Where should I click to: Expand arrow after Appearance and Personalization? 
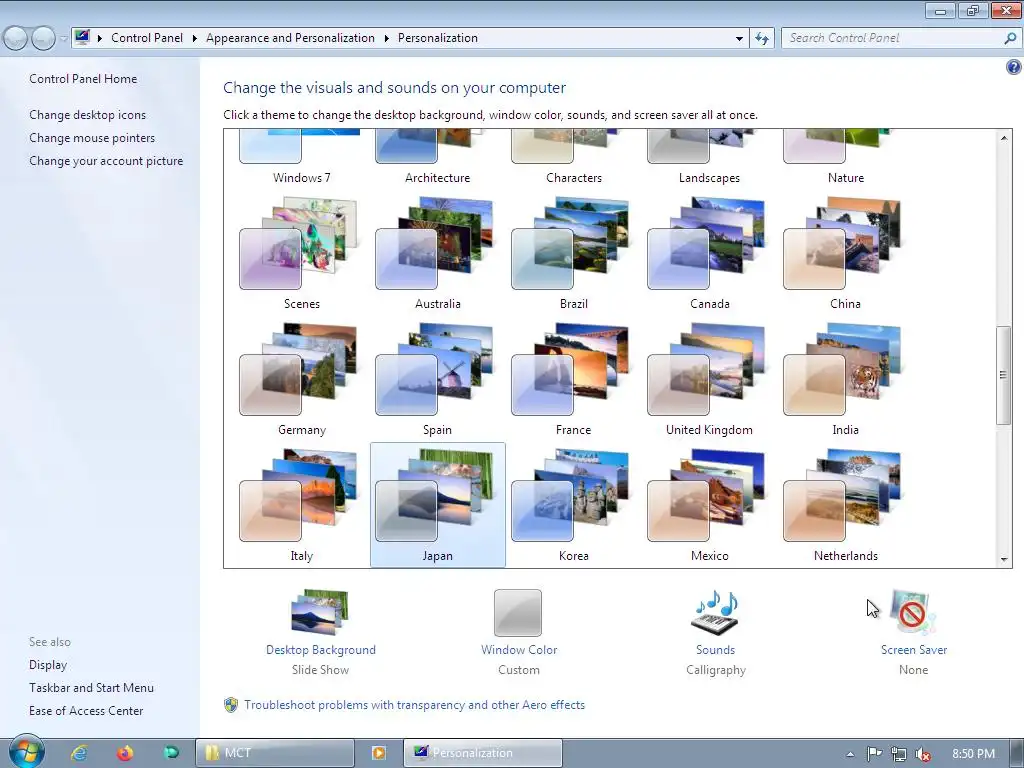point(387,39)
